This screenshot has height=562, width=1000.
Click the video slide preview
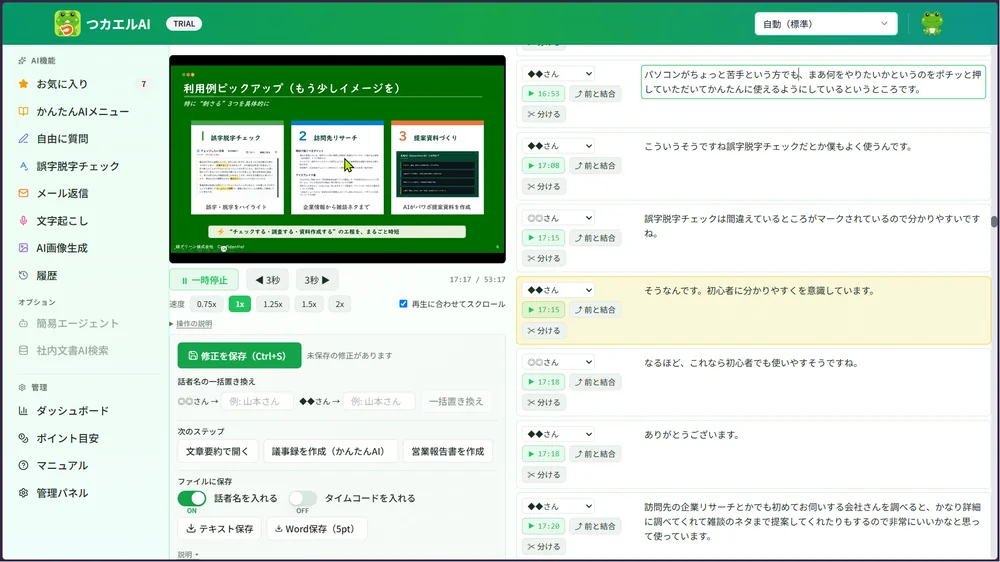pos(337,159)
